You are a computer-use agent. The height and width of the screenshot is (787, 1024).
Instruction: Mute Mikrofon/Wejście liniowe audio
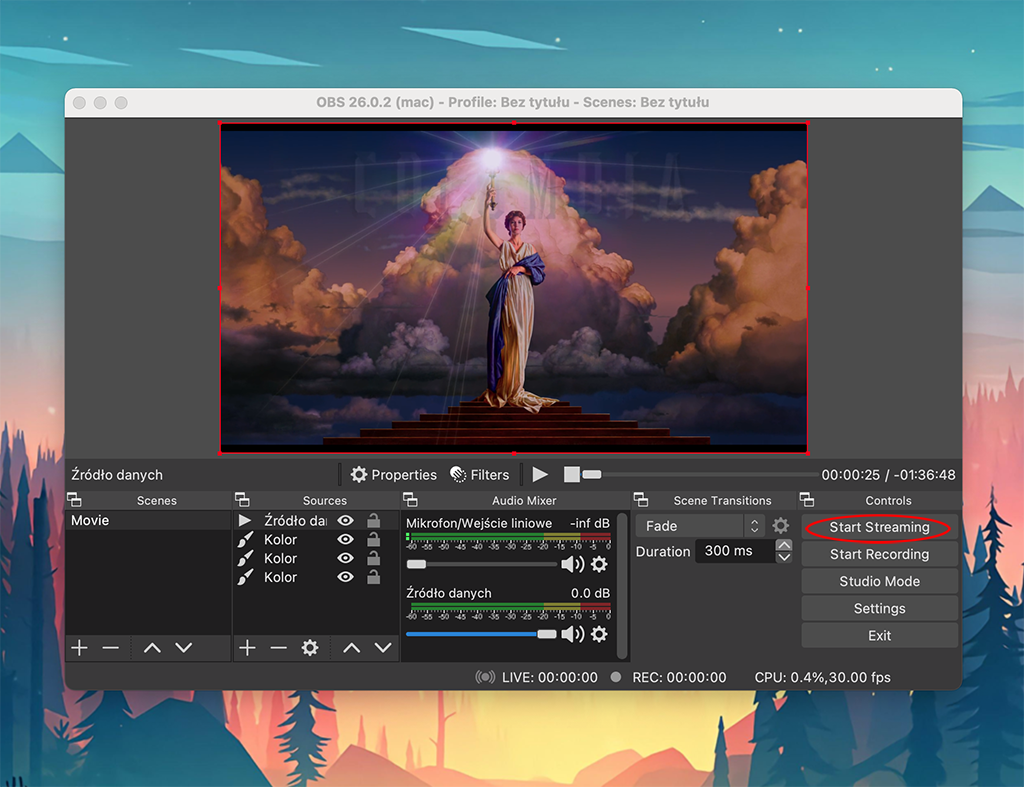573,564
